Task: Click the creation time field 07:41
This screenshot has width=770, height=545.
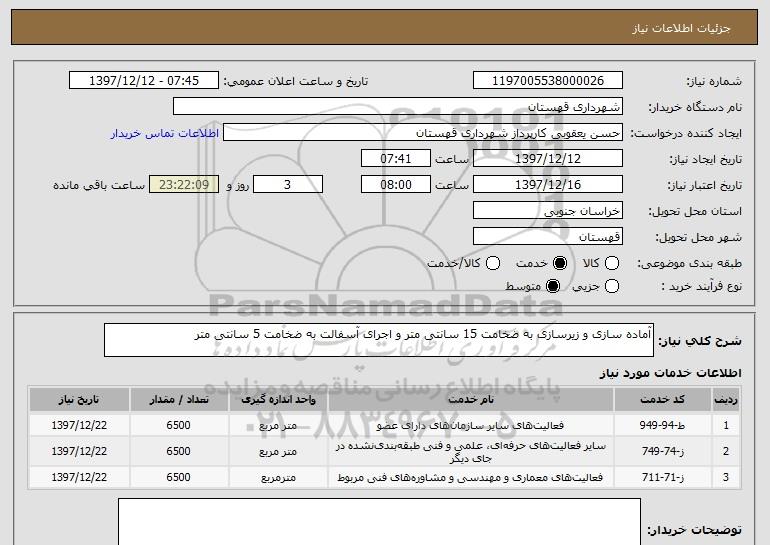Action: point(396,159)
